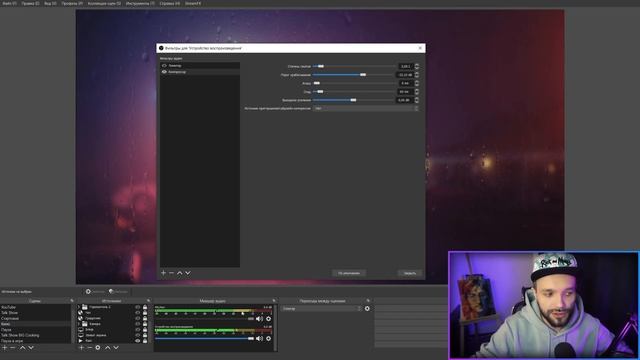The width and height of the screenshot is (640, 360).
Task: Step the release value spinner
Action: 417,92
